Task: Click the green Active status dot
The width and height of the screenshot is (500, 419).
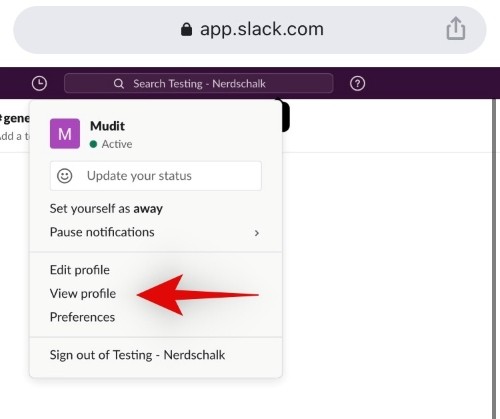Action: (x=93, y=144)
